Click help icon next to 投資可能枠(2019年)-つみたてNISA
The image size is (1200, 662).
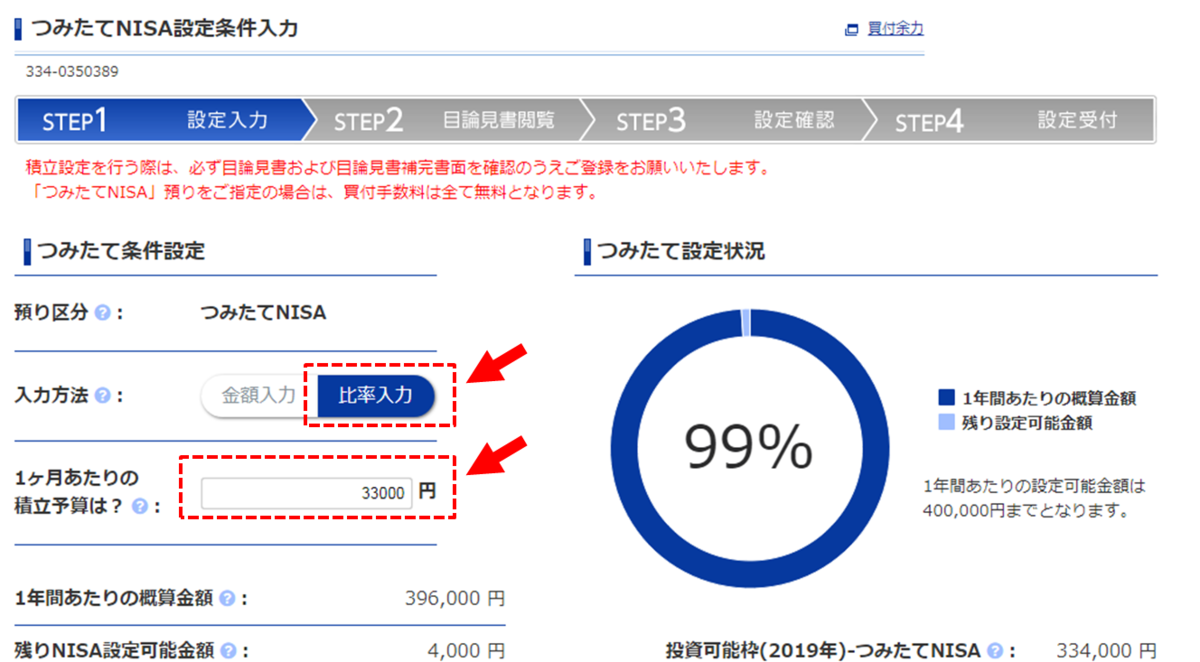pyautogui.click(x=995, y=651)
